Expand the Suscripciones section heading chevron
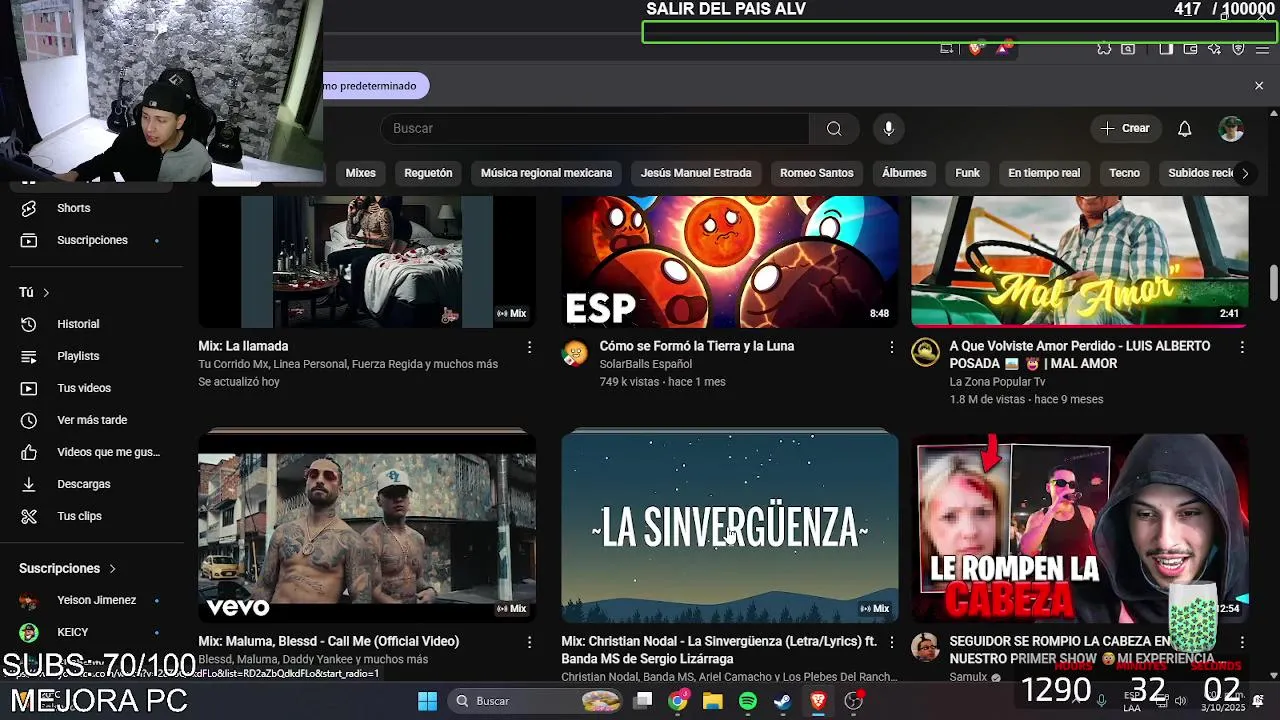The width and height of the screenshot is (1280, 720). coord(112,568)
